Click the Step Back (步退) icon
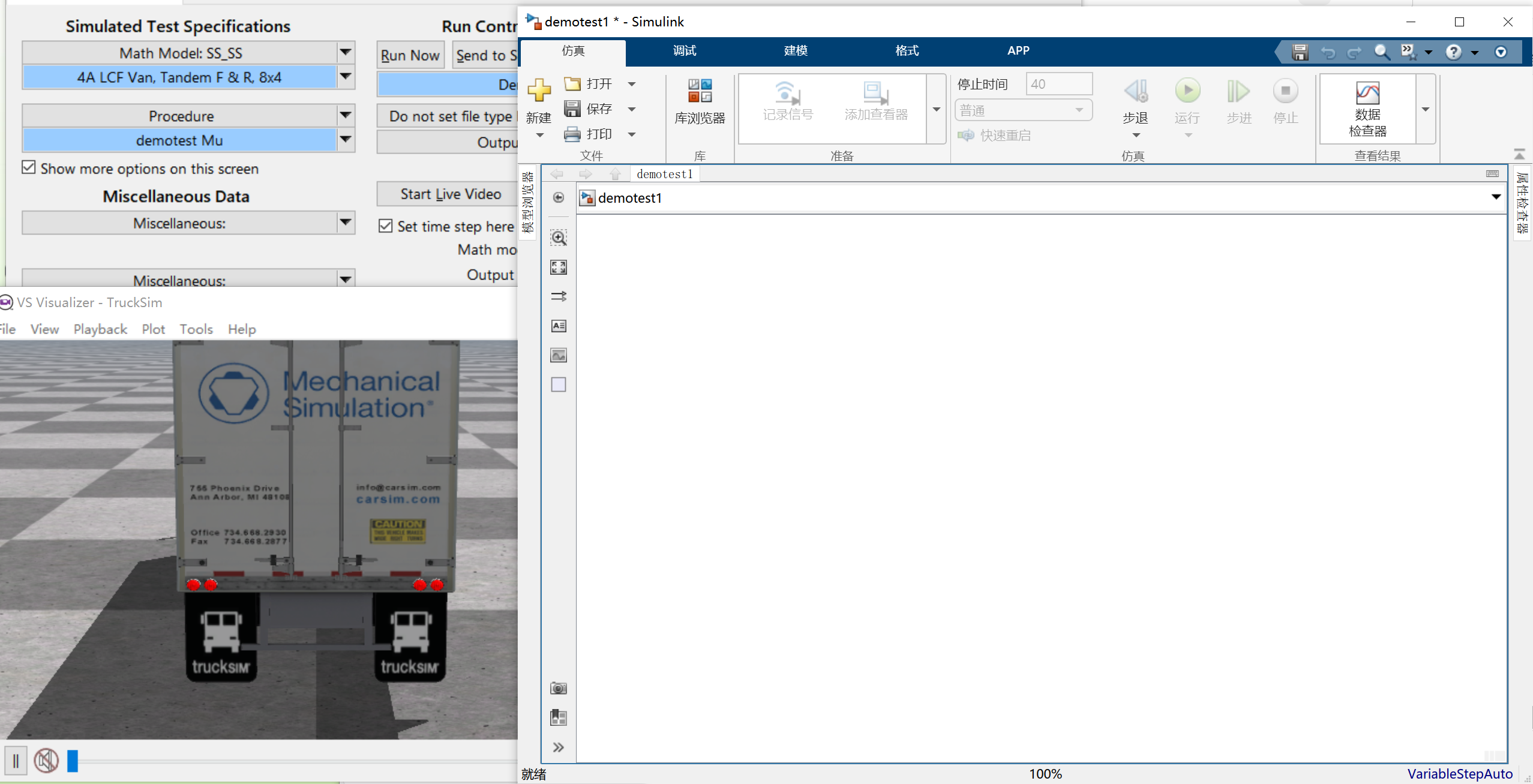1533x784 pixels. (x=1135, y=91)
